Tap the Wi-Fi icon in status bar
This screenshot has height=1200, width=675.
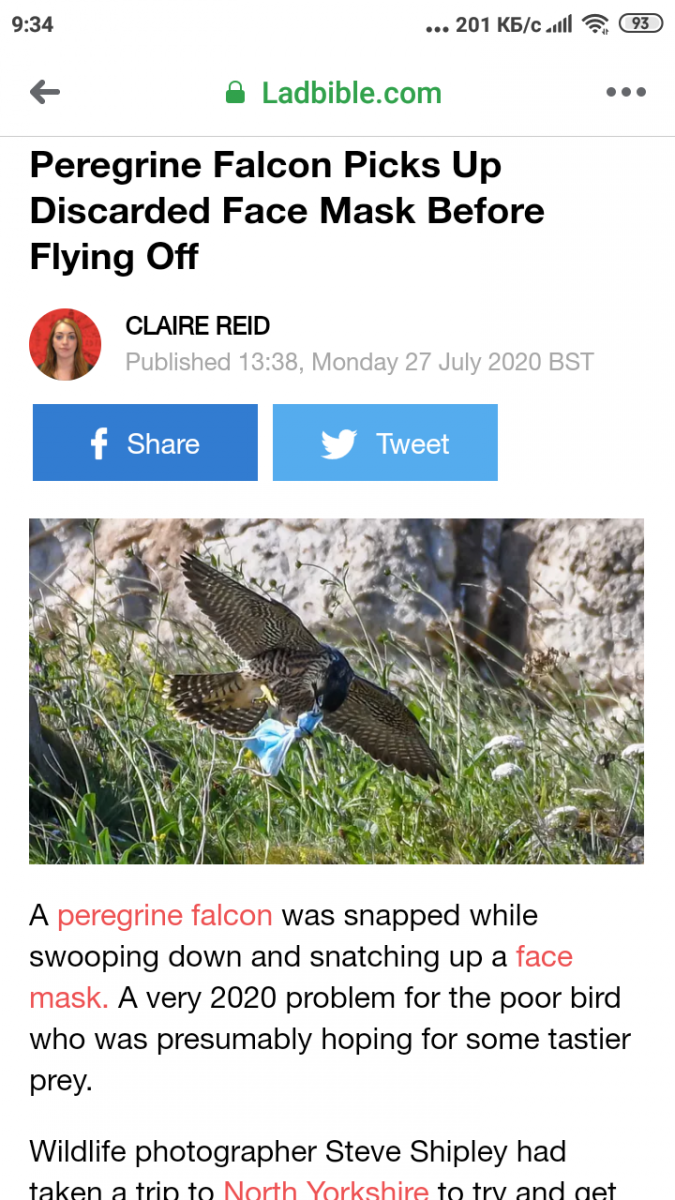596,24
